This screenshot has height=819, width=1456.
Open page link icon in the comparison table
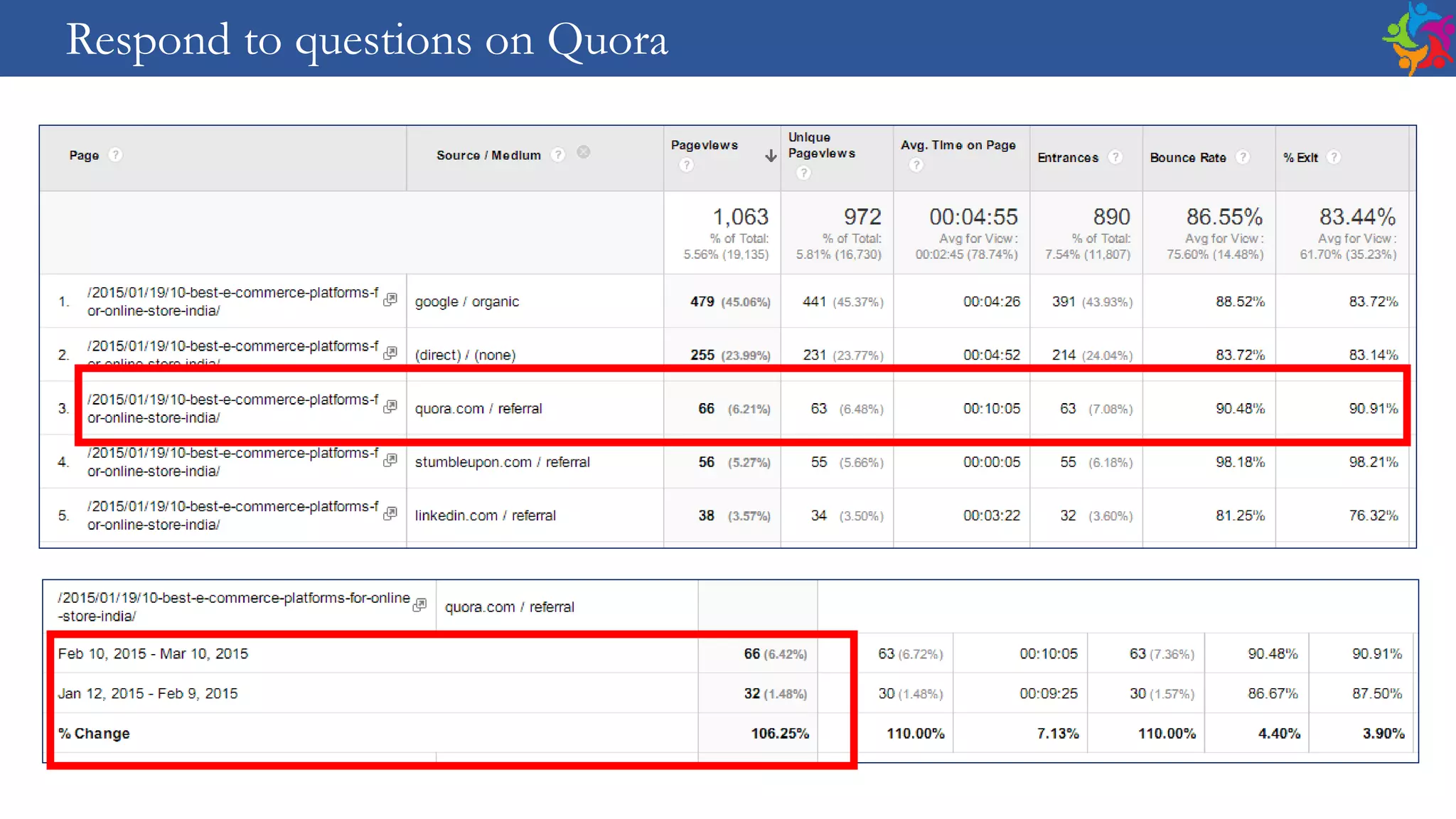(420, 604)
